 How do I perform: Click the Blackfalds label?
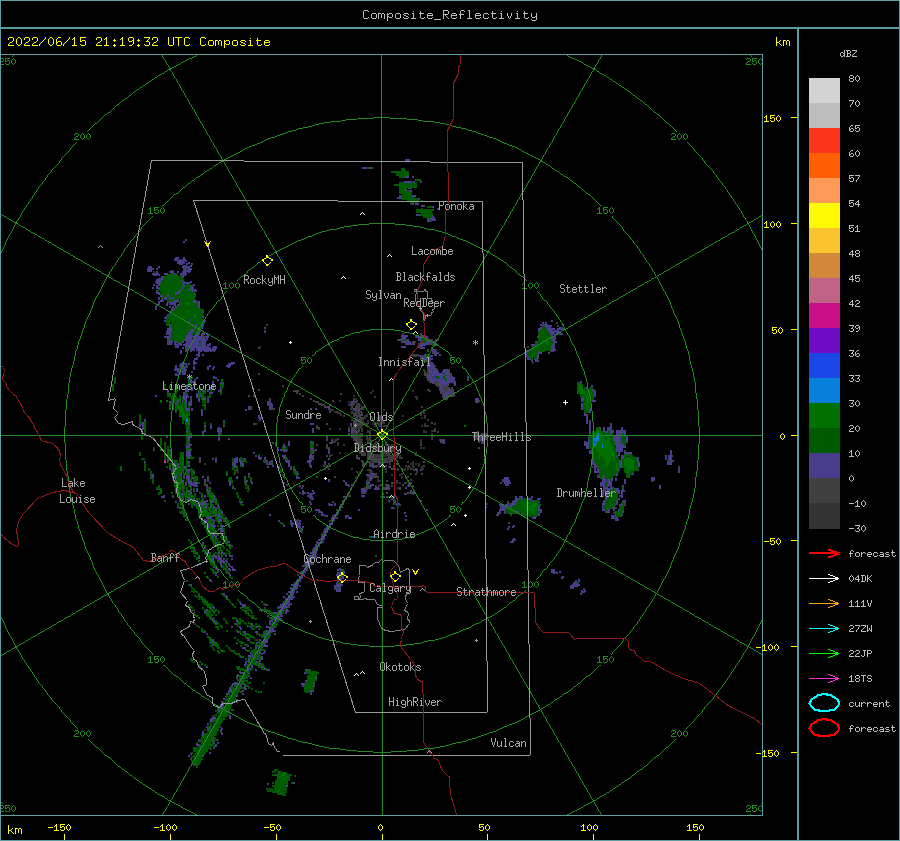tap(425, 277)
